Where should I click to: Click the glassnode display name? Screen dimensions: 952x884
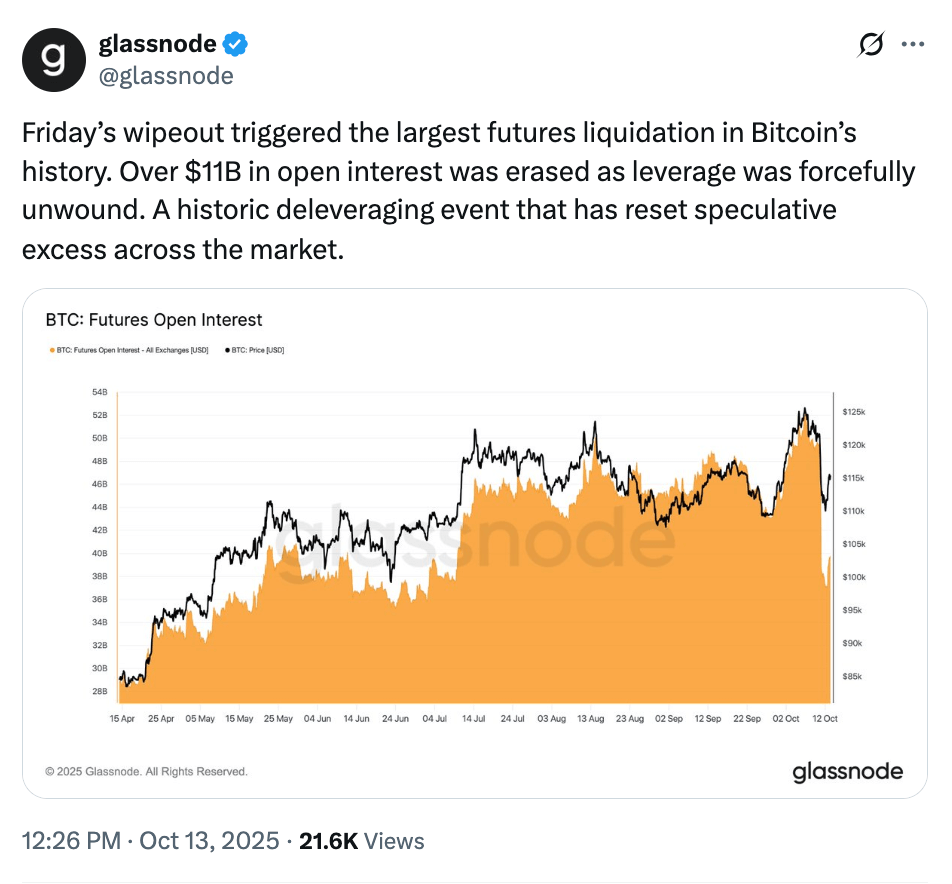(x=158, y=44)
